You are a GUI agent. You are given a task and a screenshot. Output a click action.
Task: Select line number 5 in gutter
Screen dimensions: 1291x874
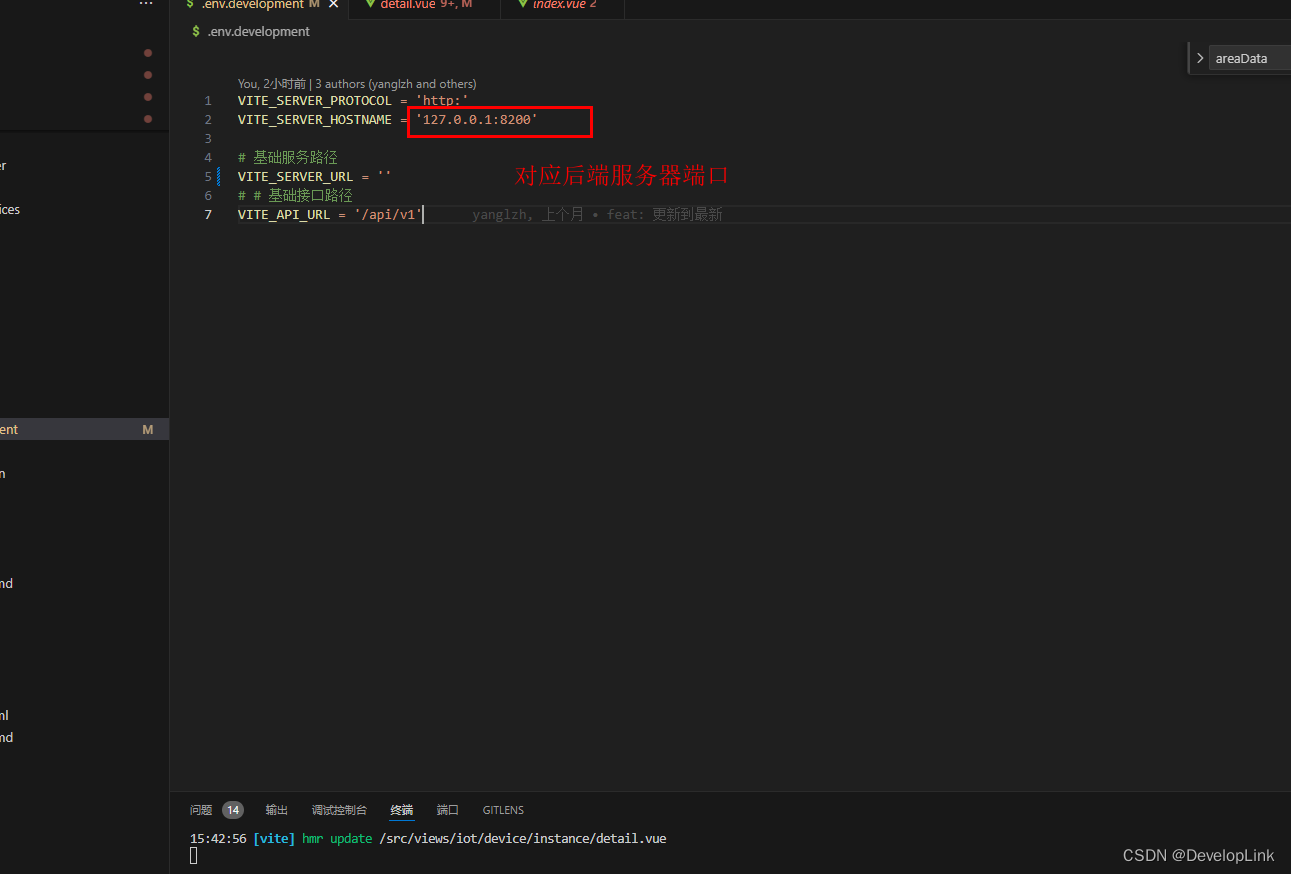(x=208, y=177)
